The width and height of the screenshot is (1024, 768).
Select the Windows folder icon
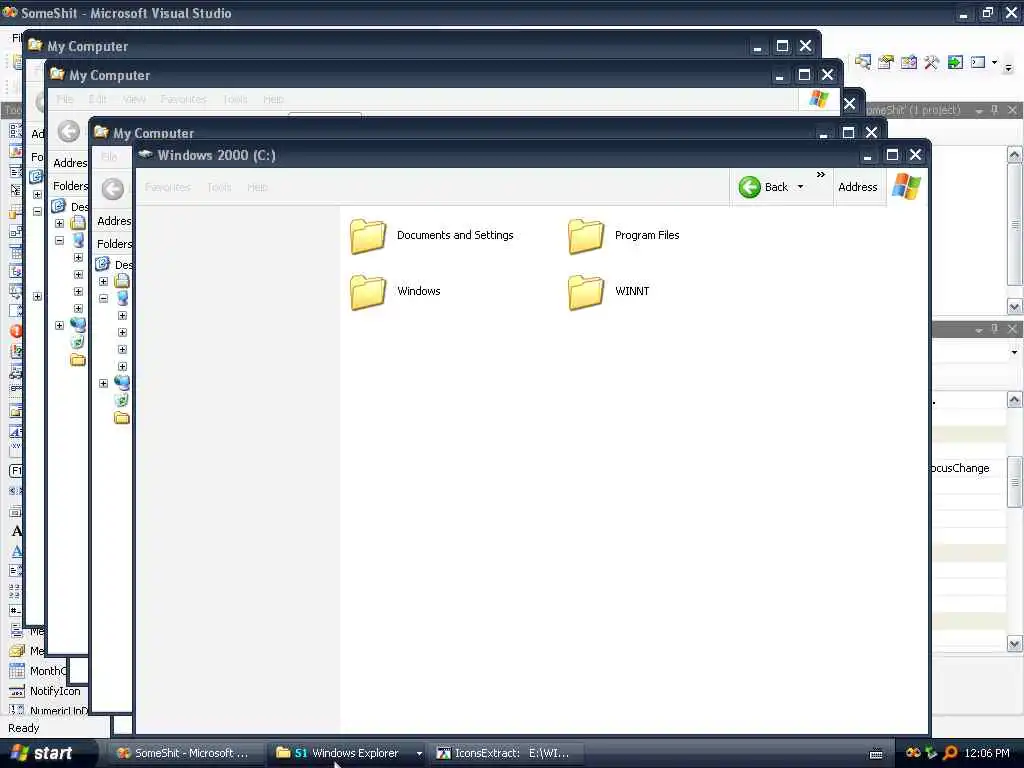click(368, 292)
